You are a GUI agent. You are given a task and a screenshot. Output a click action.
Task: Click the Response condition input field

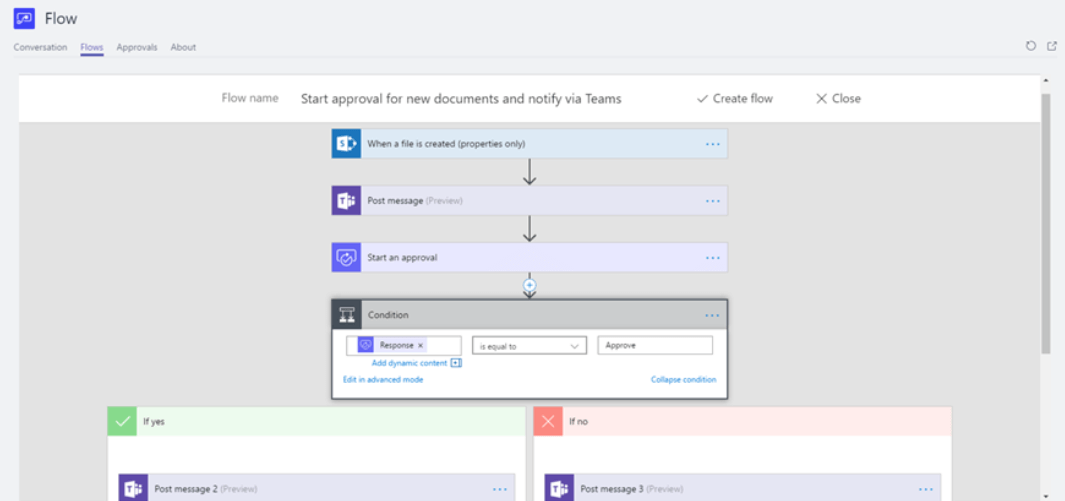(x=403, y=346)
